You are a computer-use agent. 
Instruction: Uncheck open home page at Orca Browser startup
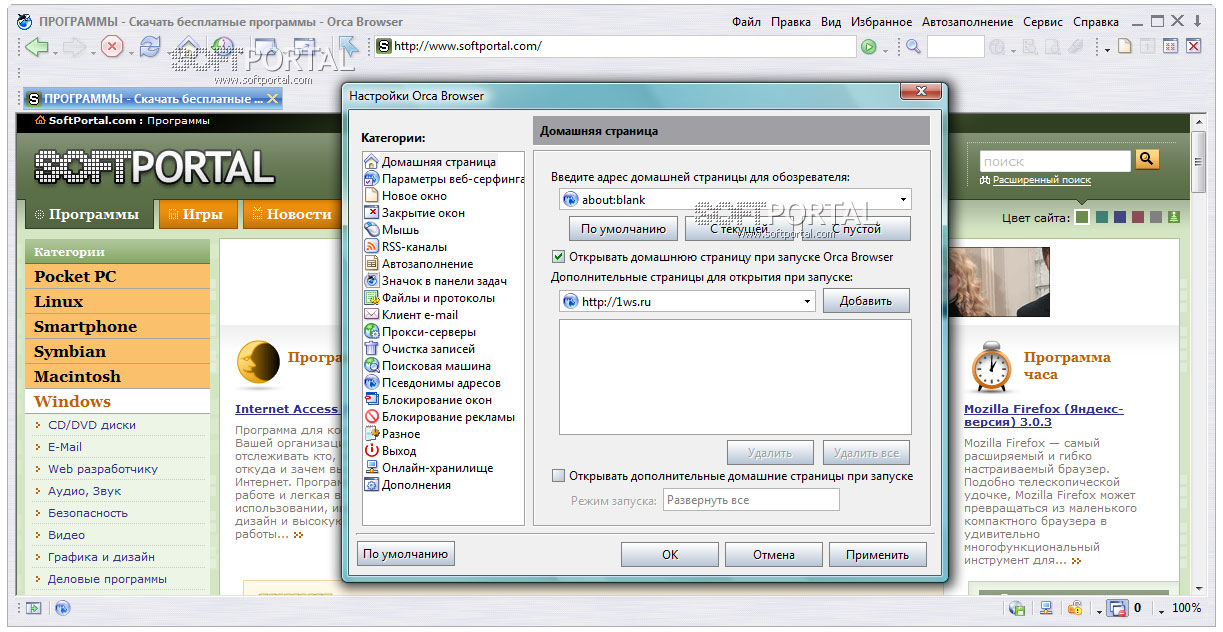[559, 257]
